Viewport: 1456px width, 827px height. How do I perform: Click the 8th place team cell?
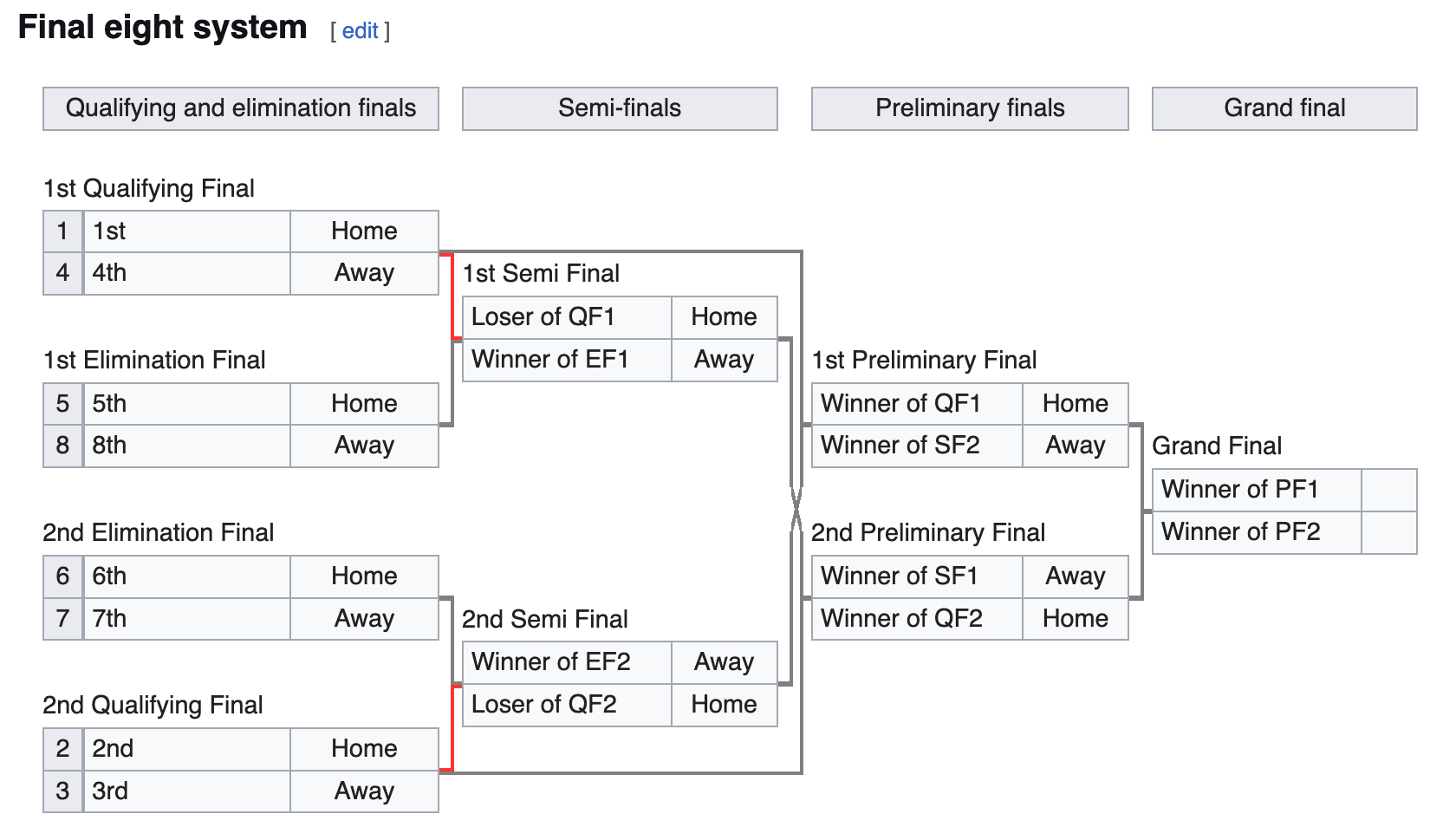click(186, 446)
